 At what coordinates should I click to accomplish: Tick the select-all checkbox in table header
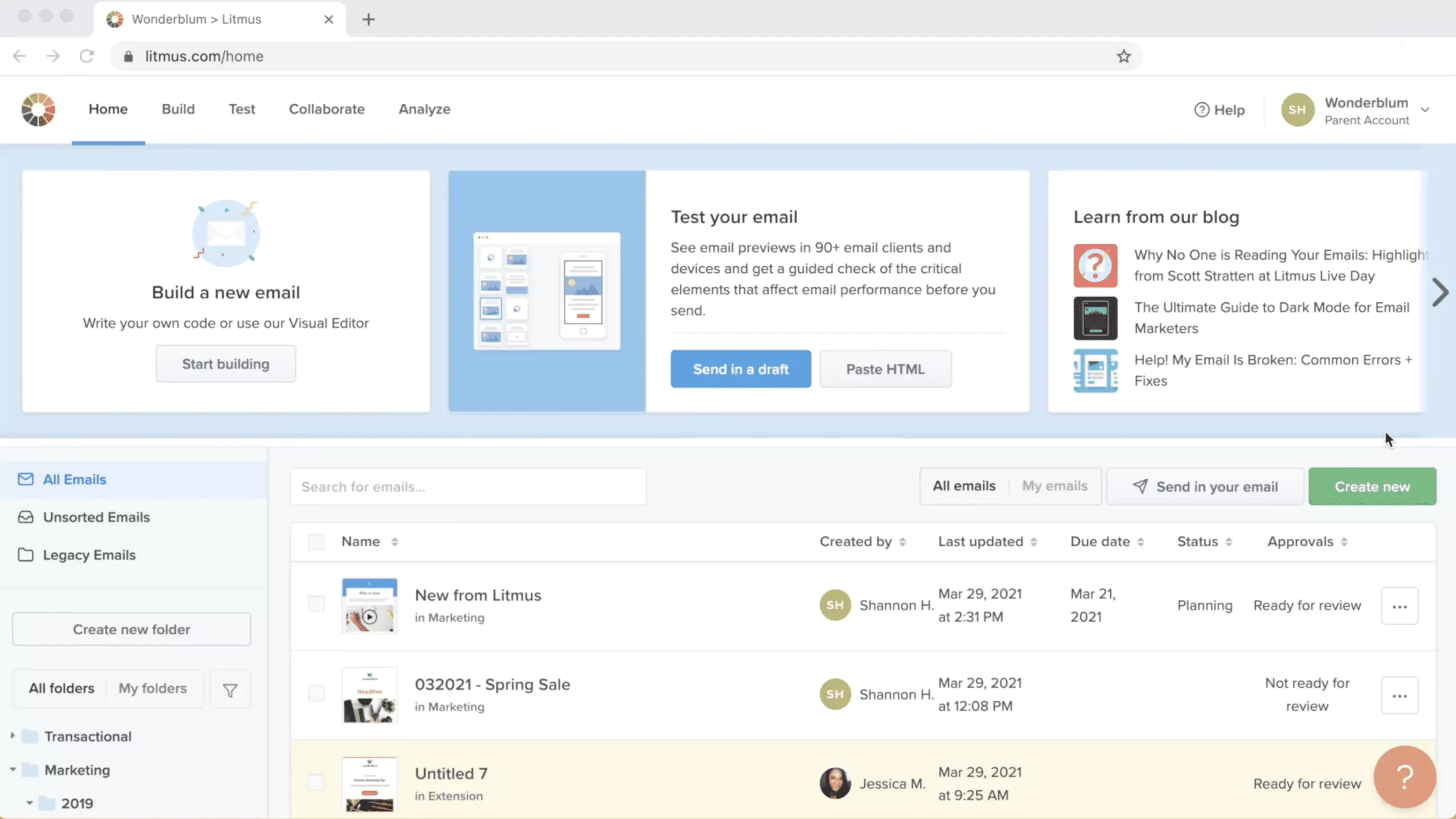click(x=316, y=542)
